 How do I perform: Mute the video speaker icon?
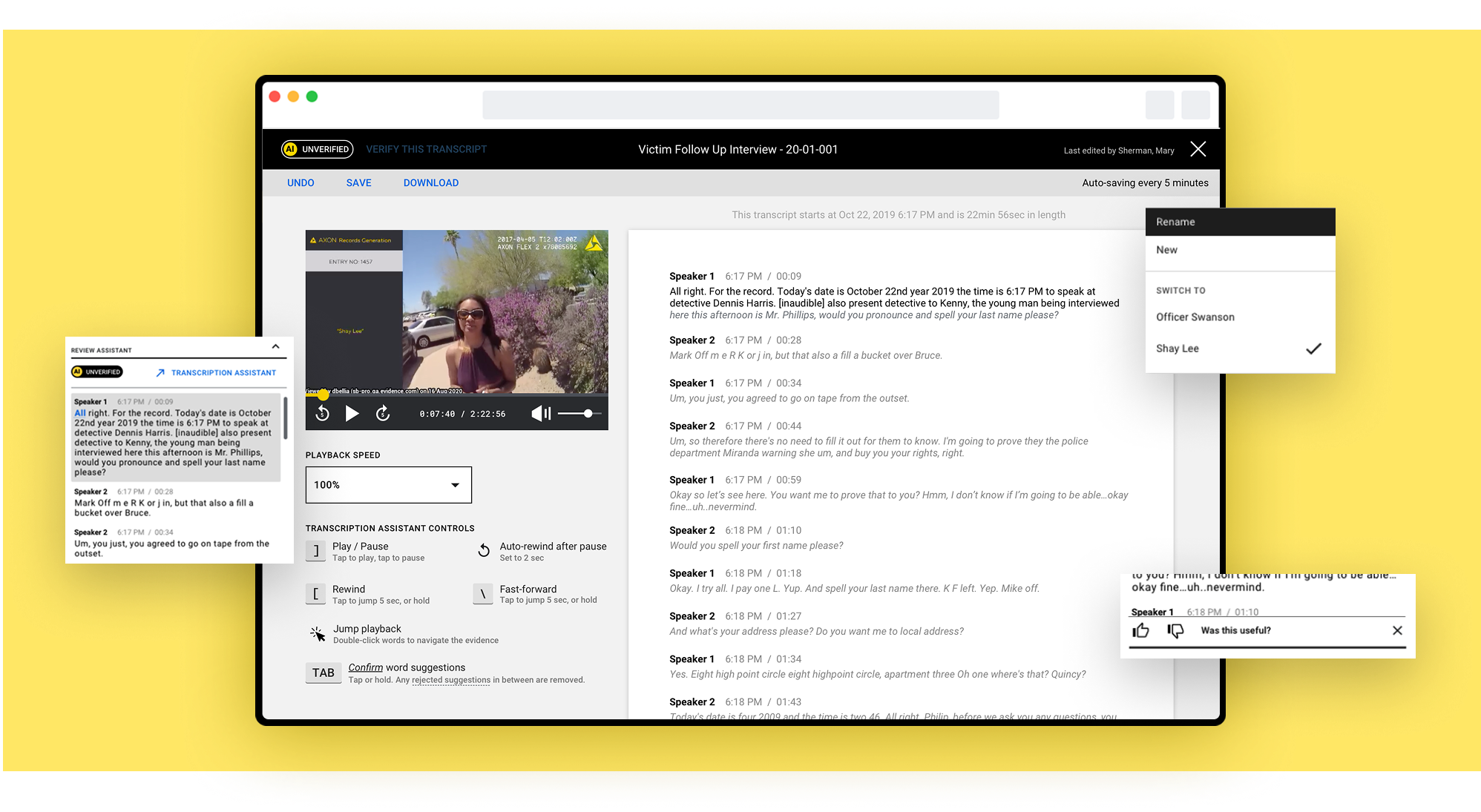pyautogui.click(x=541, y=414)
